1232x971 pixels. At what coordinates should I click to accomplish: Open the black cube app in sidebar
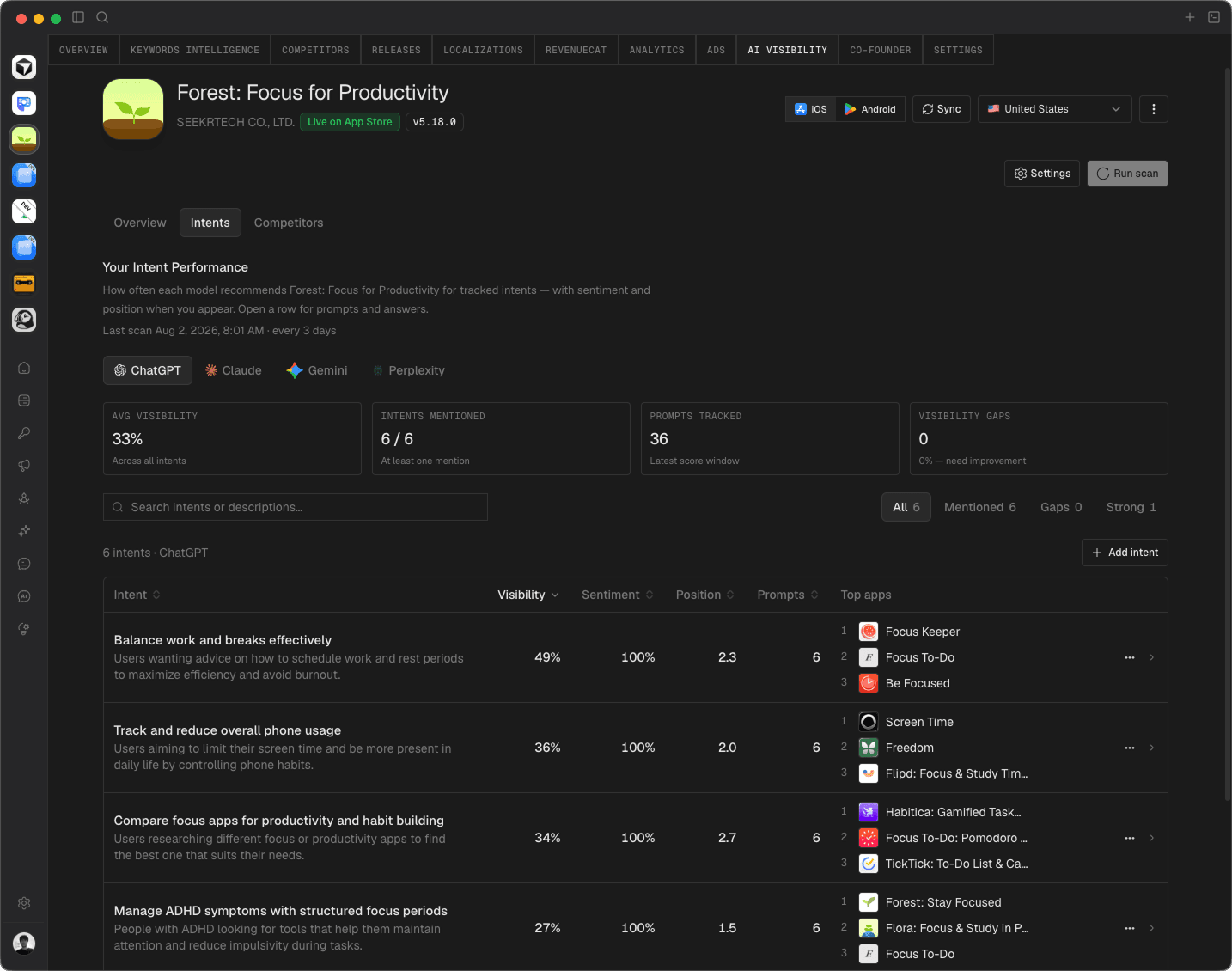tap(24, 67)
